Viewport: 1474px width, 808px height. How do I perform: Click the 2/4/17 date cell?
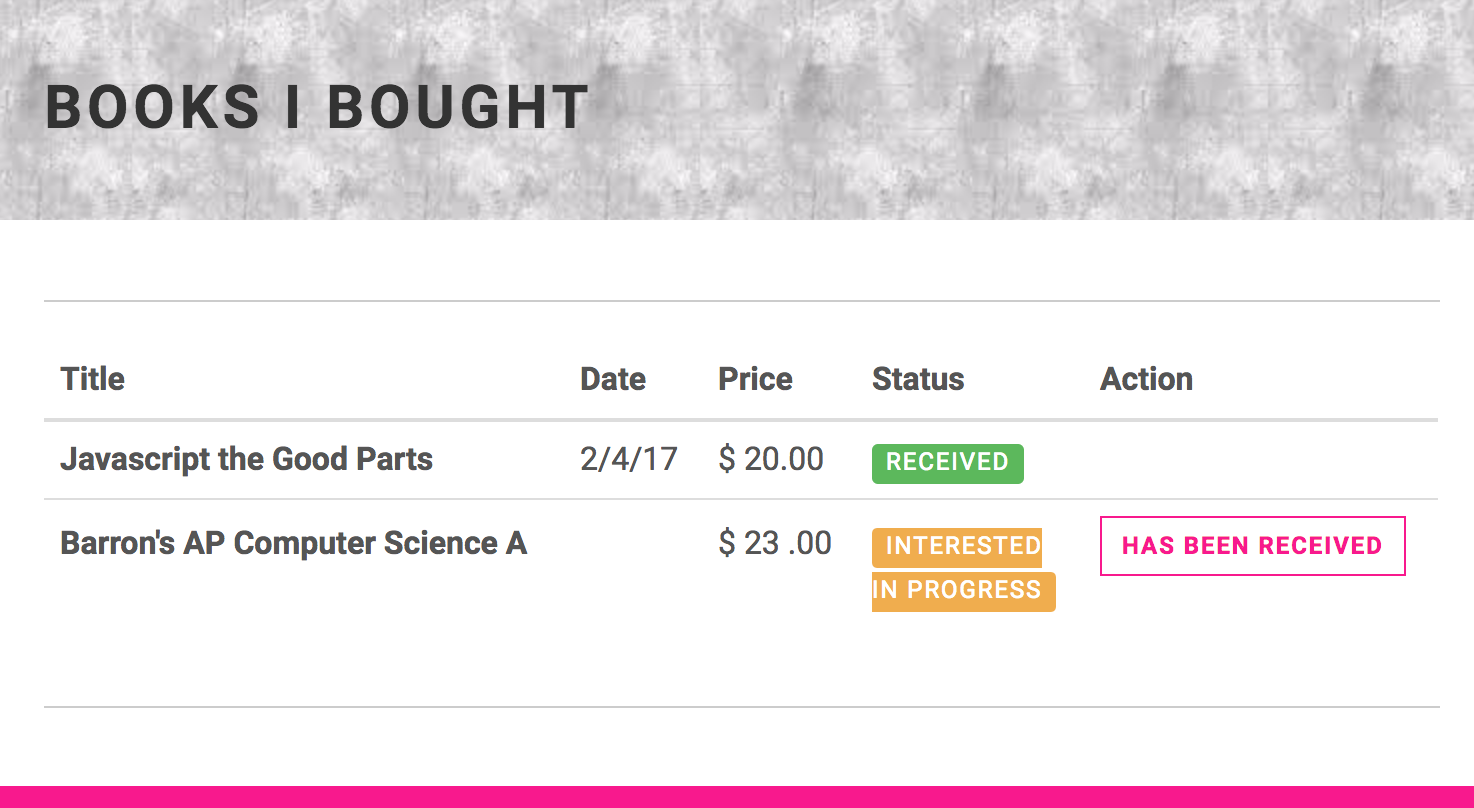628,459
